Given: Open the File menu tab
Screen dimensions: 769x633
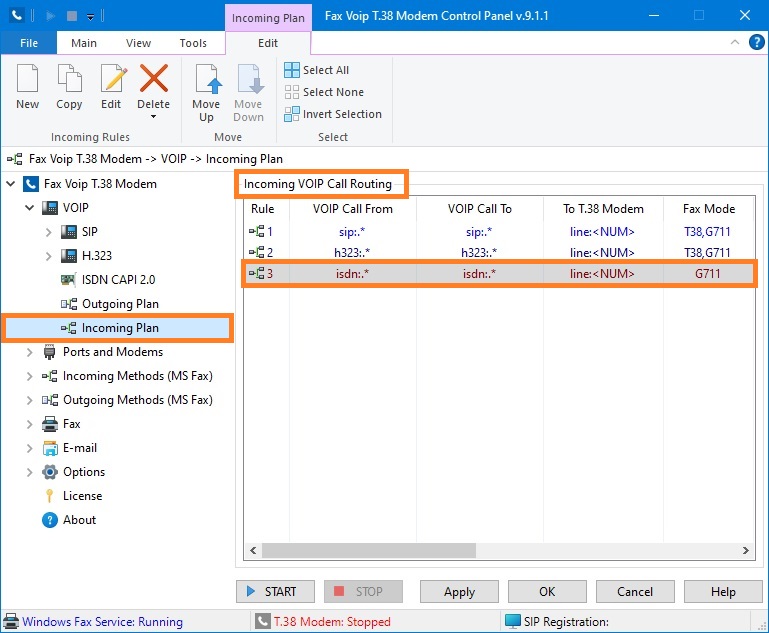Looking at the screenshot, I should pyautogui.click(x=28, y=43).
